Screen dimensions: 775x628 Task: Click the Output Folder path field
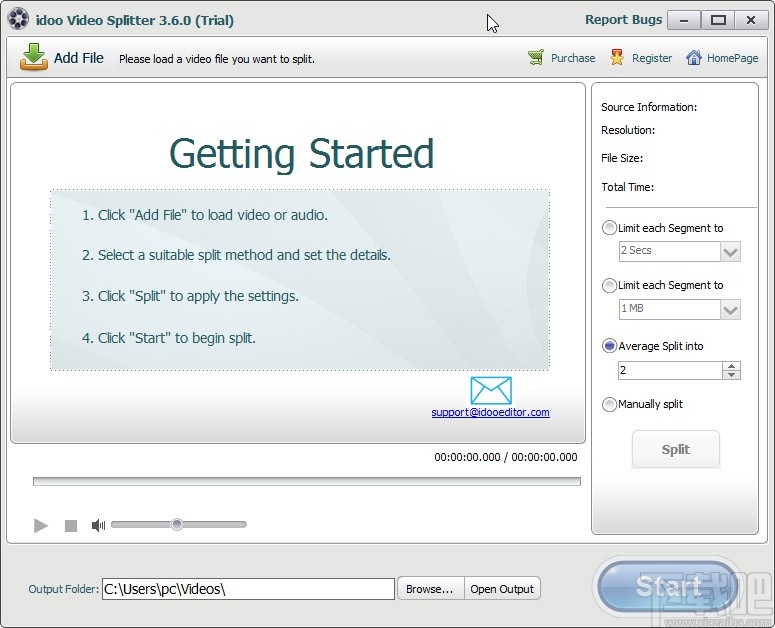point(248,589)
